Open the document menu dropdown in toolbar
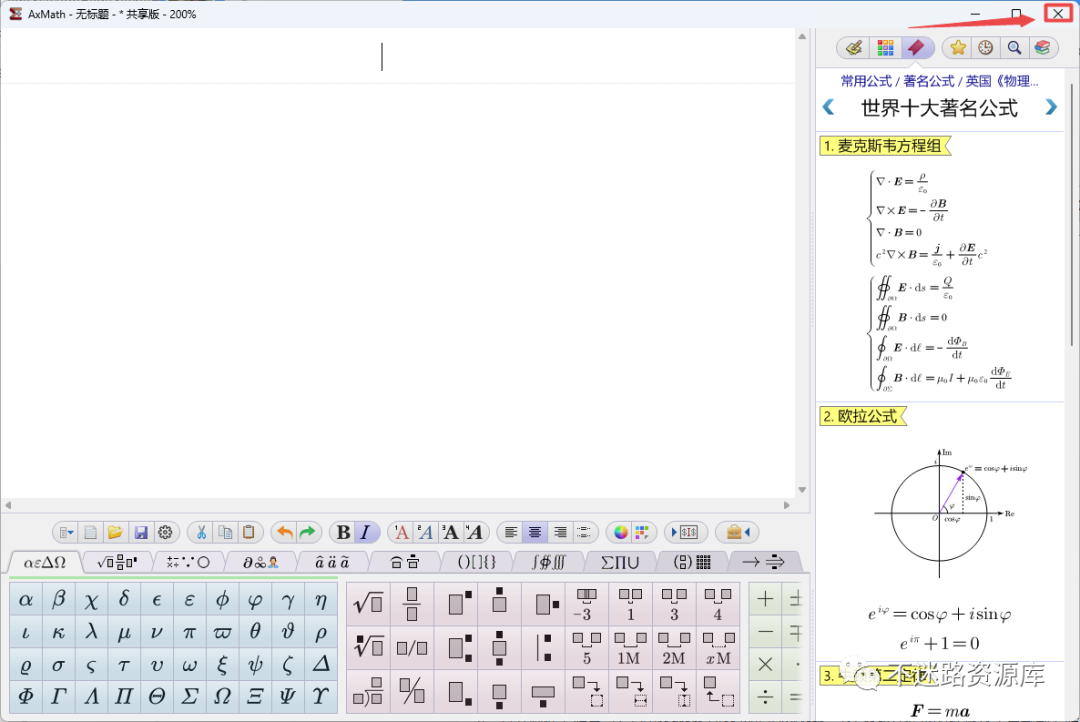This screenshot has width=1080, height=722. tap(66, 532)
